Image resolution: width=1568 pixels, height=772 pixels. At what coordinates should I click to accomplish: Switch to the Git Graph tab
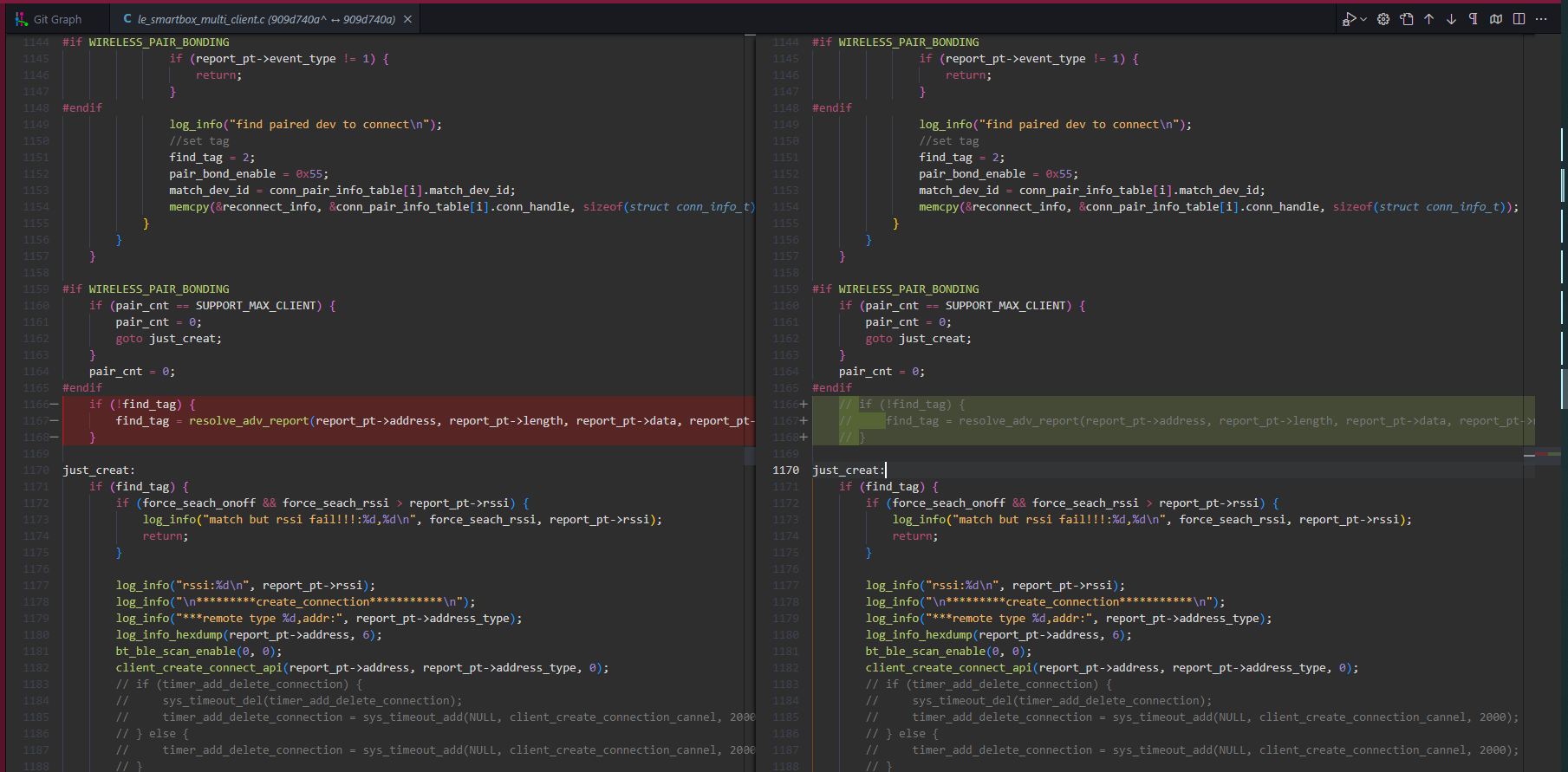click(55, 19)
